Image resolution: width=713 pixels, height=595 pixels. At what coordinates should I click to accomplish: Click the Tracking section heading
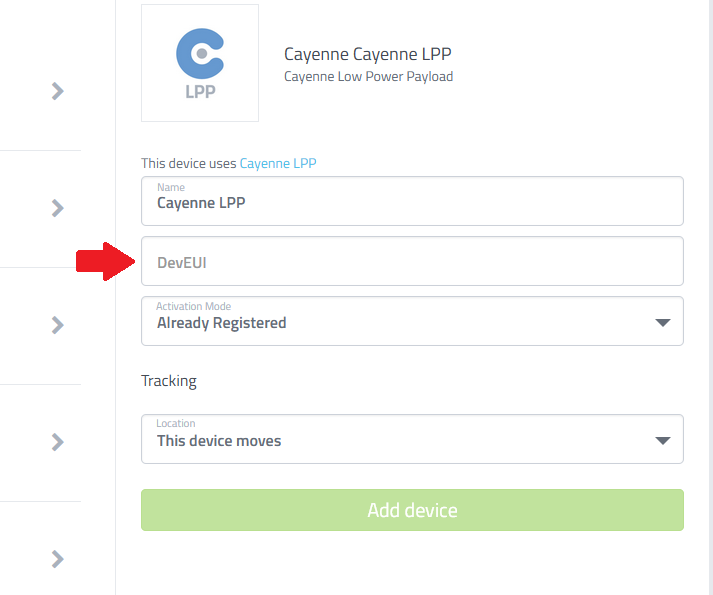[169, 381]
